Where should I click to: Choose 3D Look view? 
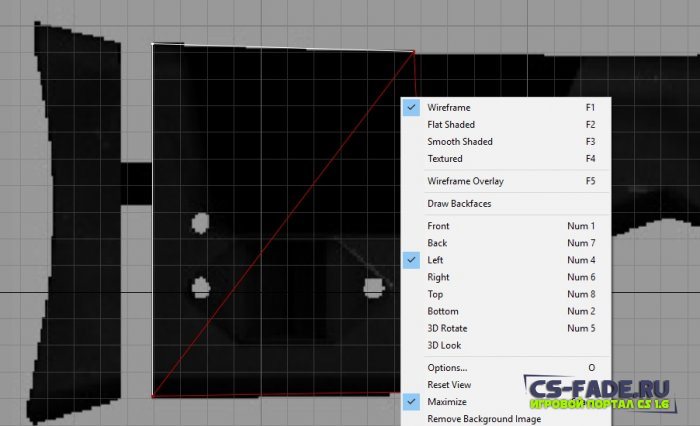tap(506, 345)
